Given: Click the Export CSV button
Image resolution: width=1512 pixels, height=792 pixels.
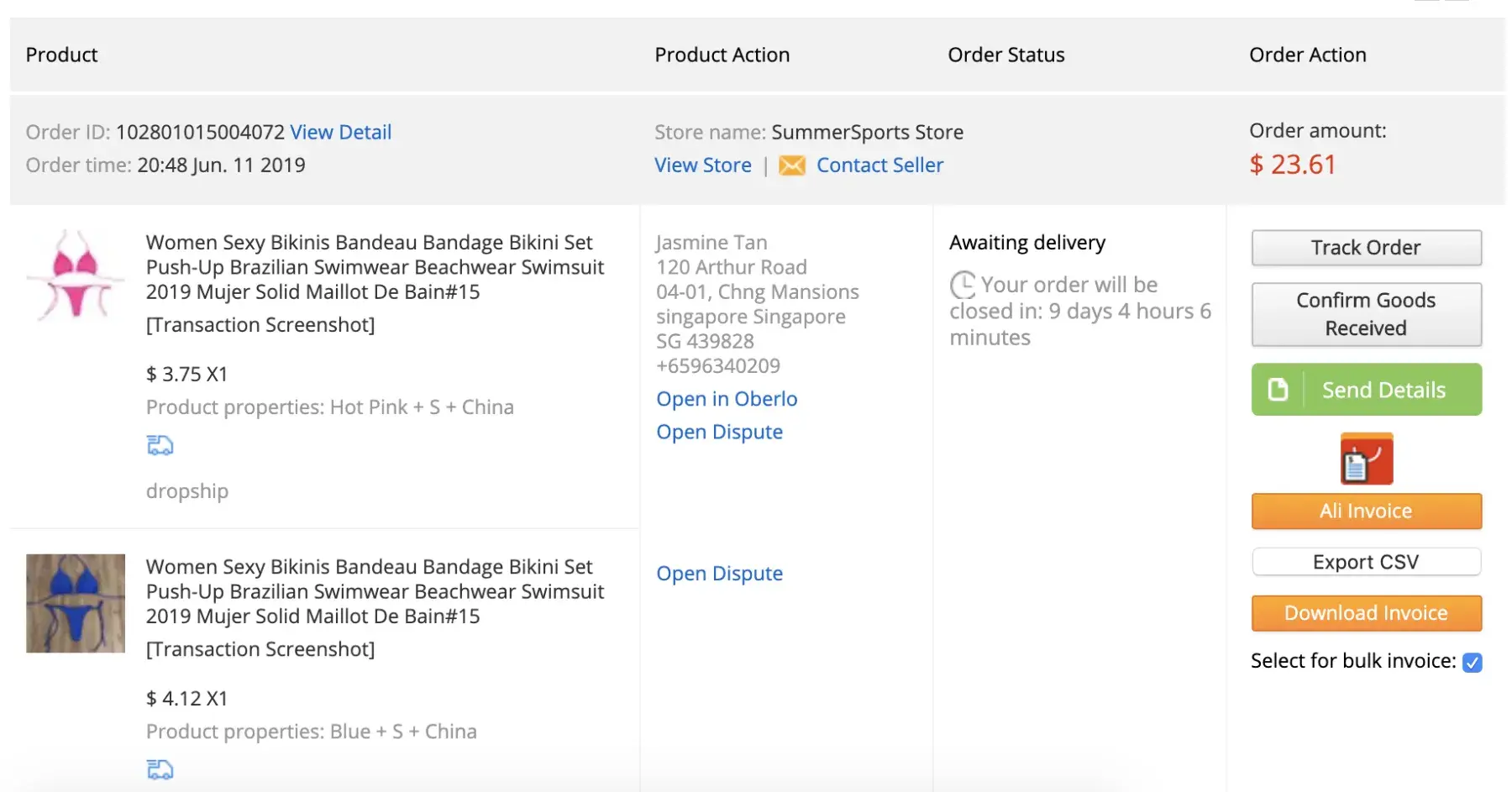Looking at the screenshot, I should 1366,562.
